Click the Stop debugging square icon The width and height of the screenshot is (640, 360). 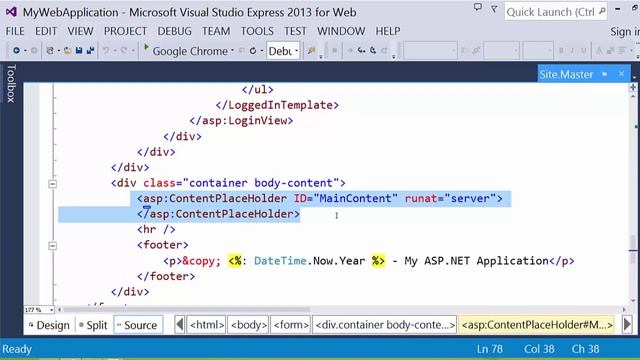click(x=334, y=51)
